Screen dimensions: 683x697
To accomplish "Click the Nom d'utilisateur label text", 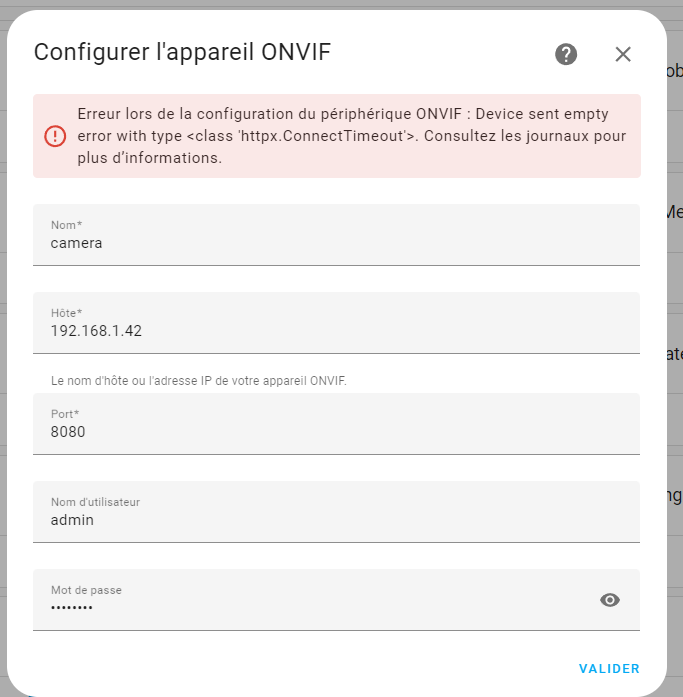I will 95,502.
